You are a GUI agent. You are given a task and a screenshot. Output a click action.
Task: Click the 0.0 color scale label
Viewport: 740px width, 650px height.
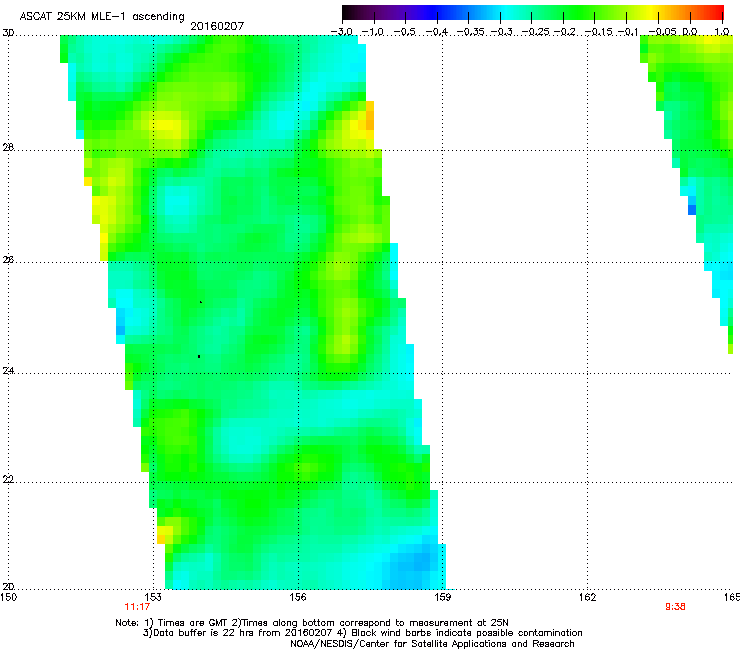690,32
